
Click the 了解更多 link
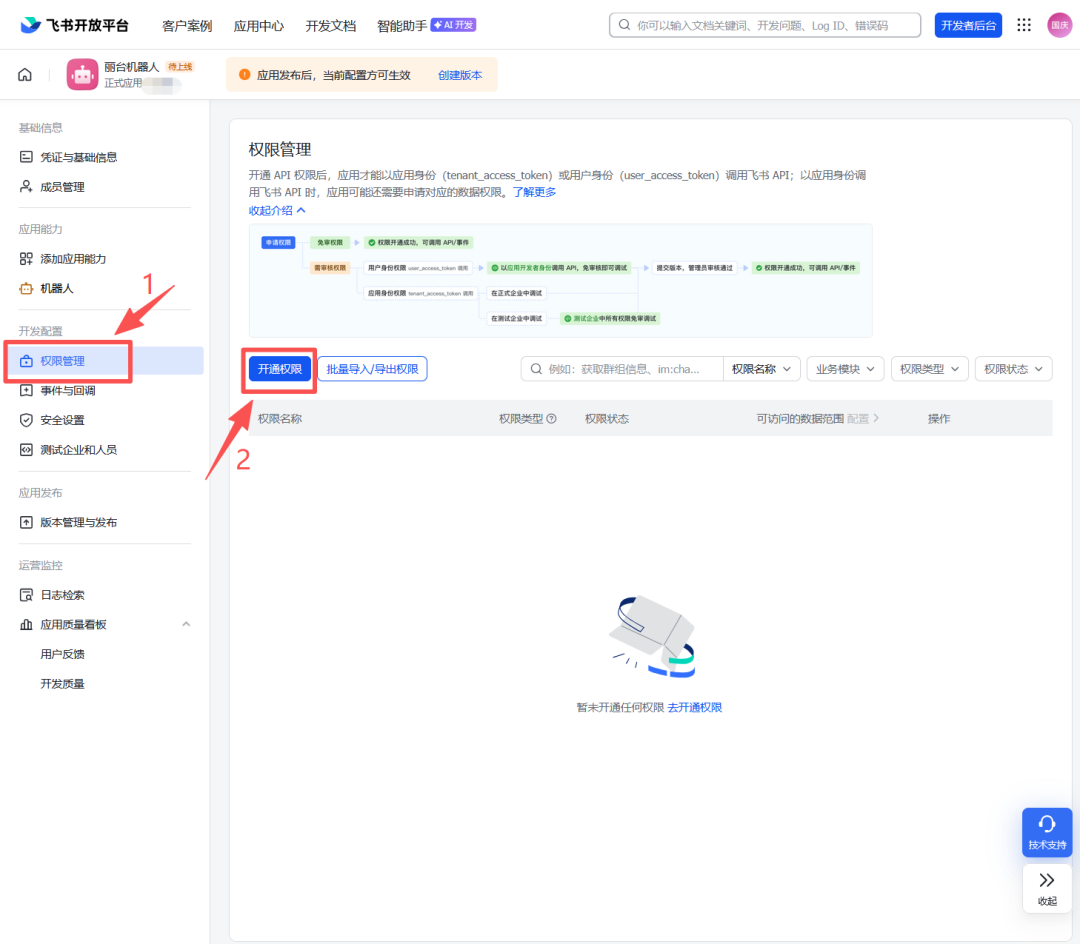[534, 192]
